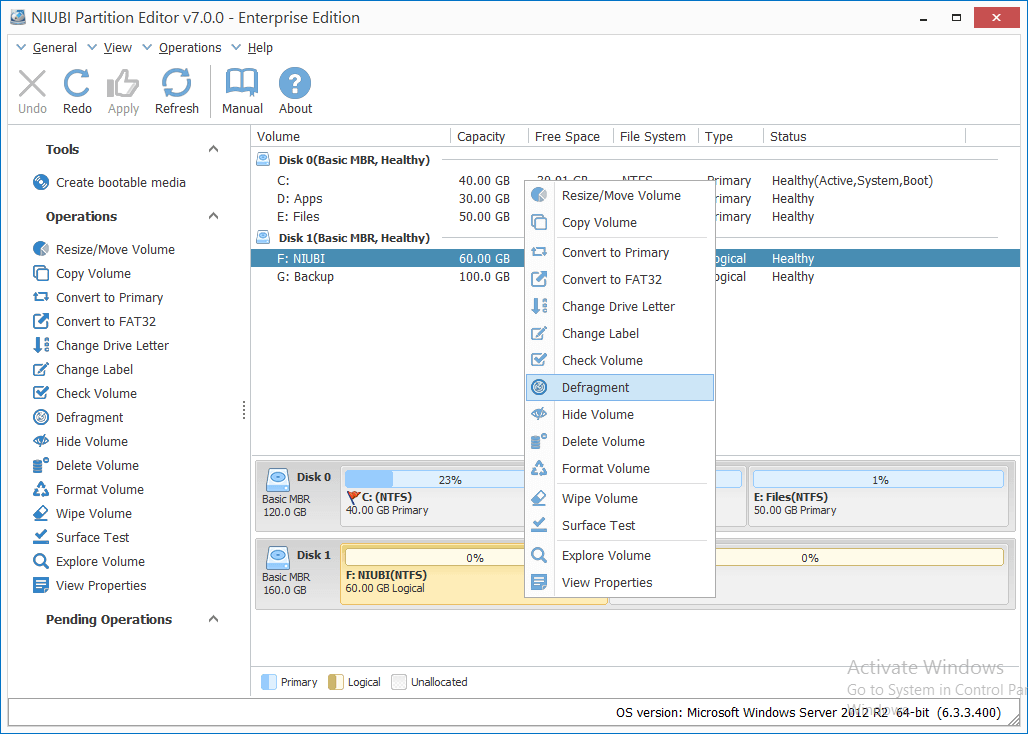Select the E: Files volume row
Screen dimensions: 1028x734
635,216
